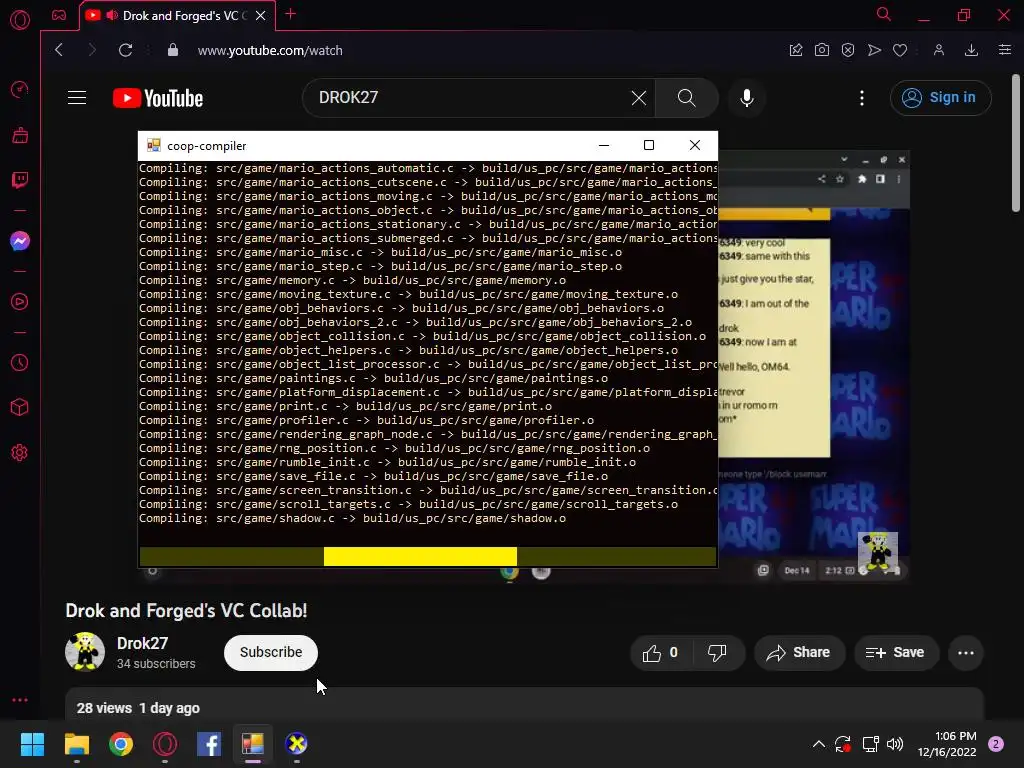
Task: Open the ad blocker shield icon
Action: point(848,50)
